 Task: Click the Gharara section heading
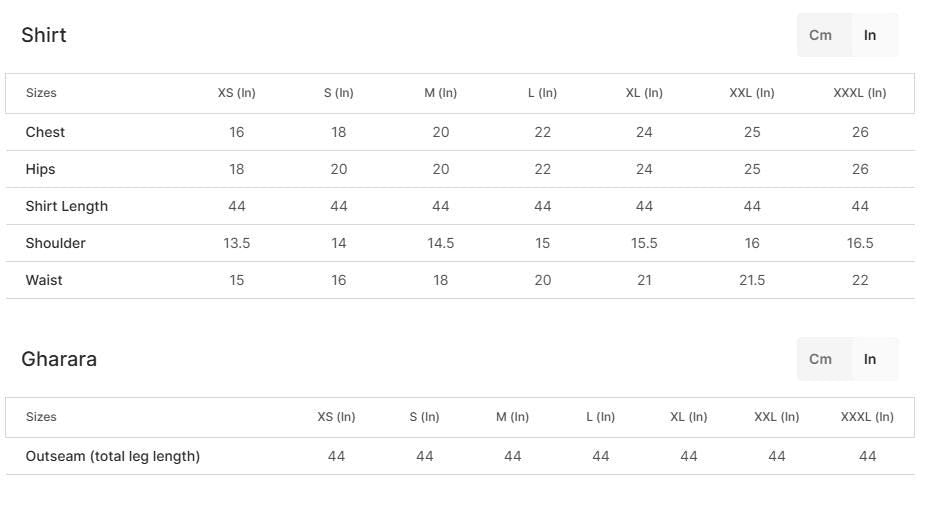pyautogui.click(x=59, y=359)
